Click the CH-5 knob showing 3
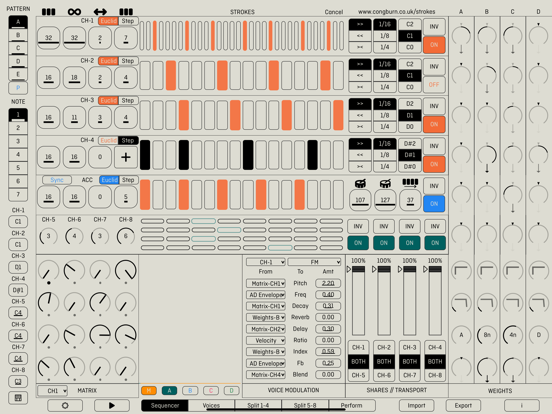The width and height of the screenshot is (552, 414). click(x=49, y=236)
